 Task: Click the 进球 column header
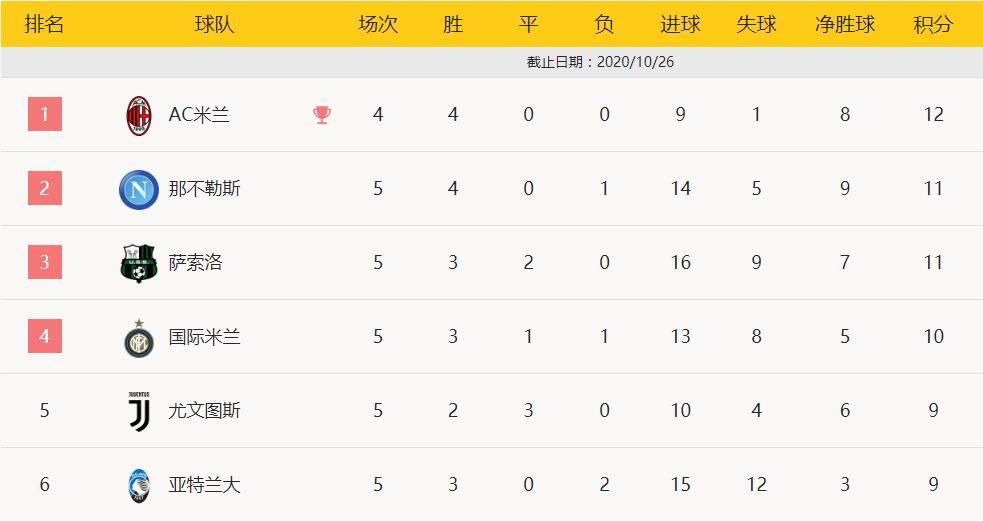click(x=680, y=24)
